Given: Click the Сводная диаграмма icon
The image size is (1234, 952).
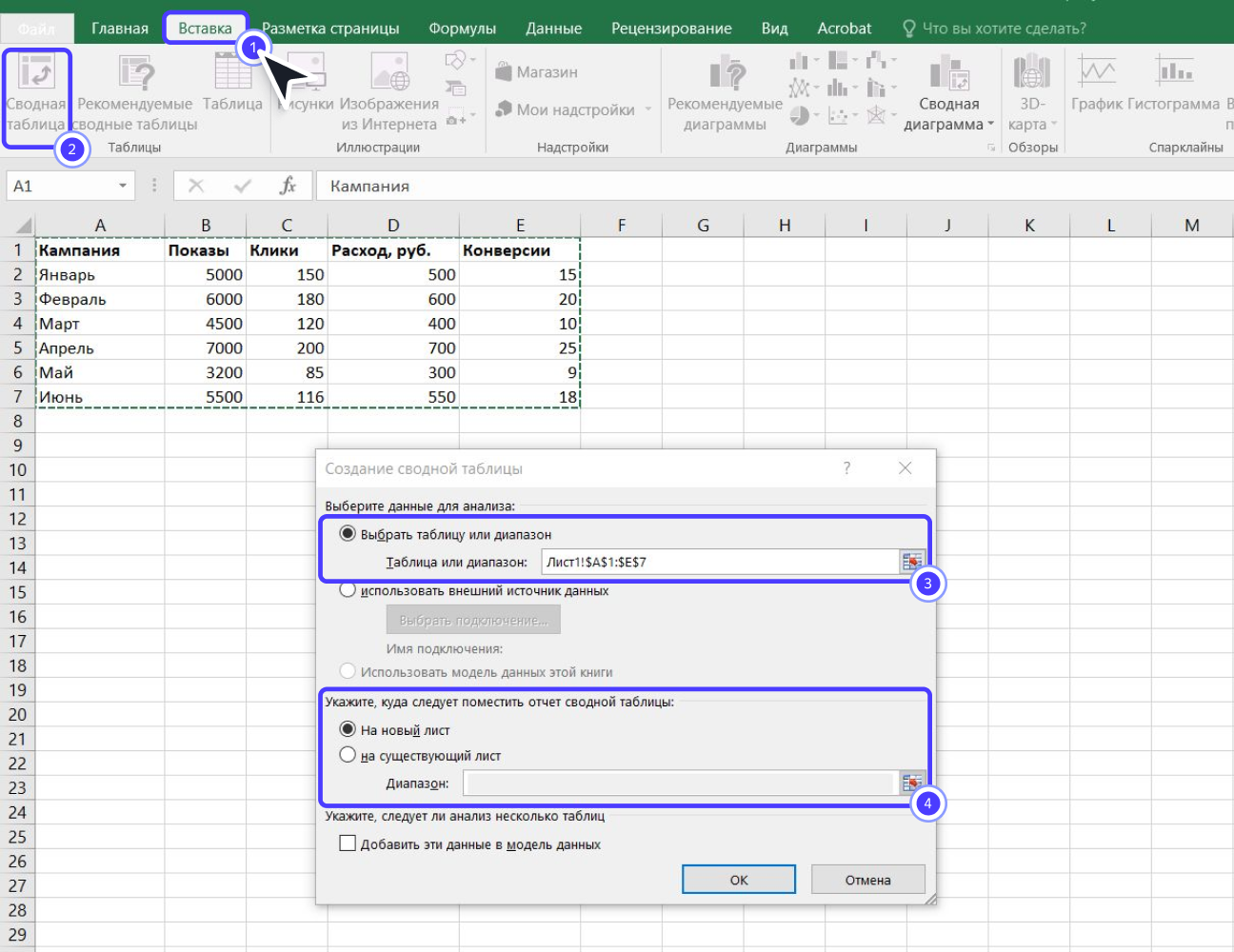Looking at the screenshot, I should (949, 72).
